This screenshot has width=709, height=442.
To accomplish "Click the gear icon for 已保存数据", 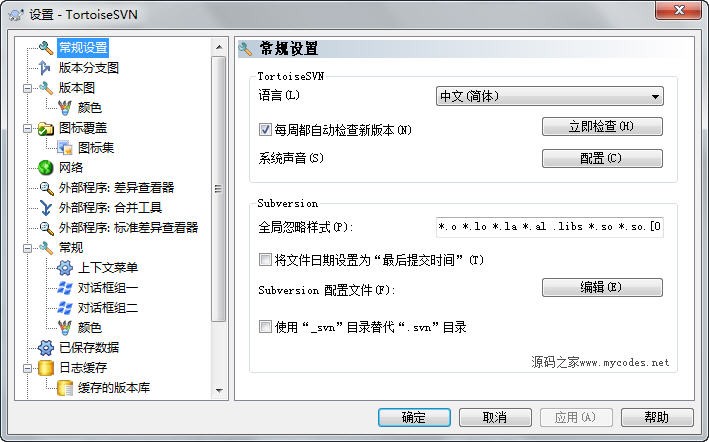I will [46, 348].
